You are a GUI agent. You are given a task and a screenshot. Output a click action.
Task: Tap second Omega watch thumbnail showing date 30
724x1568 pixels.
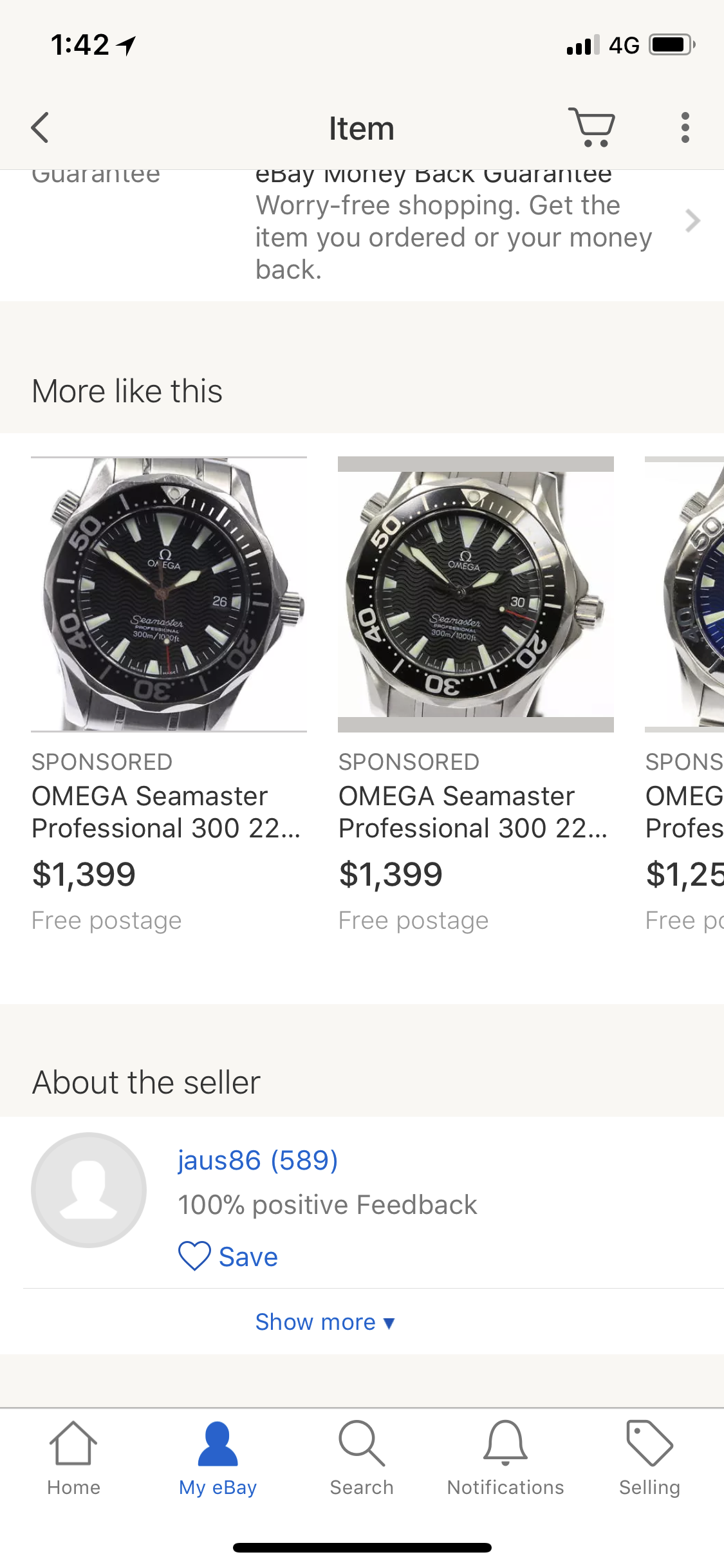(476, 594)
